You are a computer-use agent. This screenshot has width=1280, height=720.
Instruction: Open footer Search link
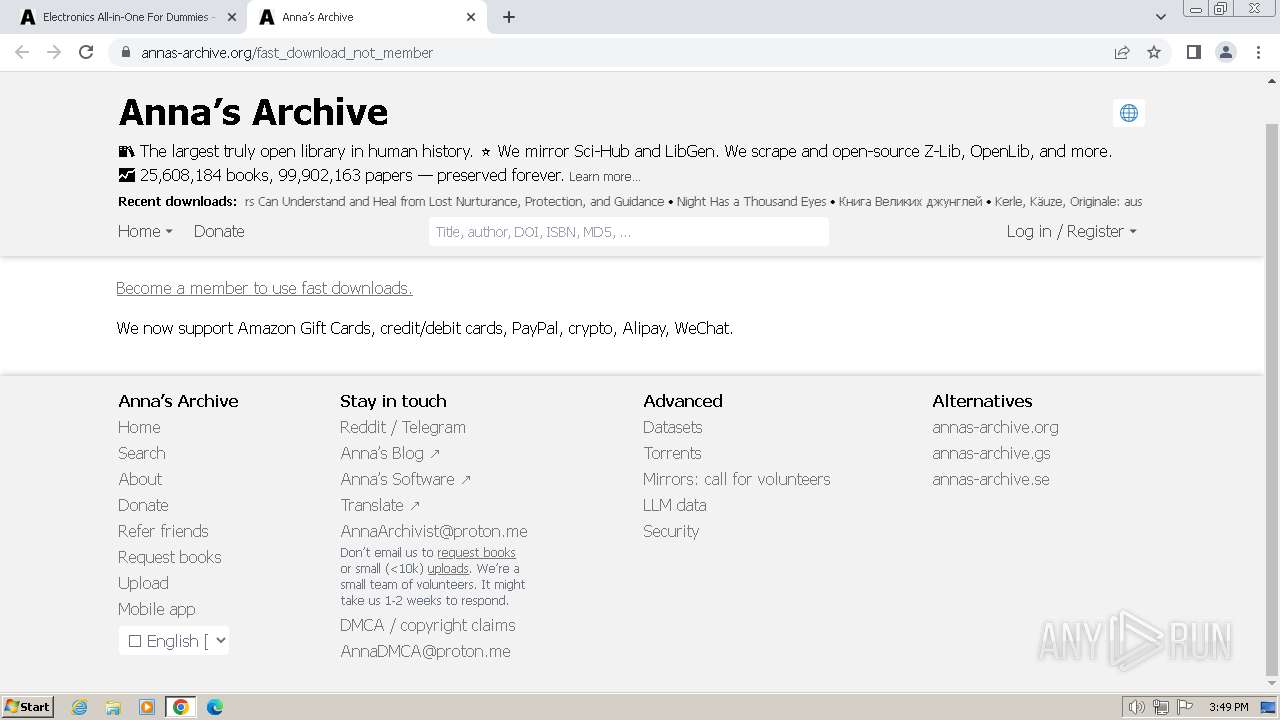point(141,453)
